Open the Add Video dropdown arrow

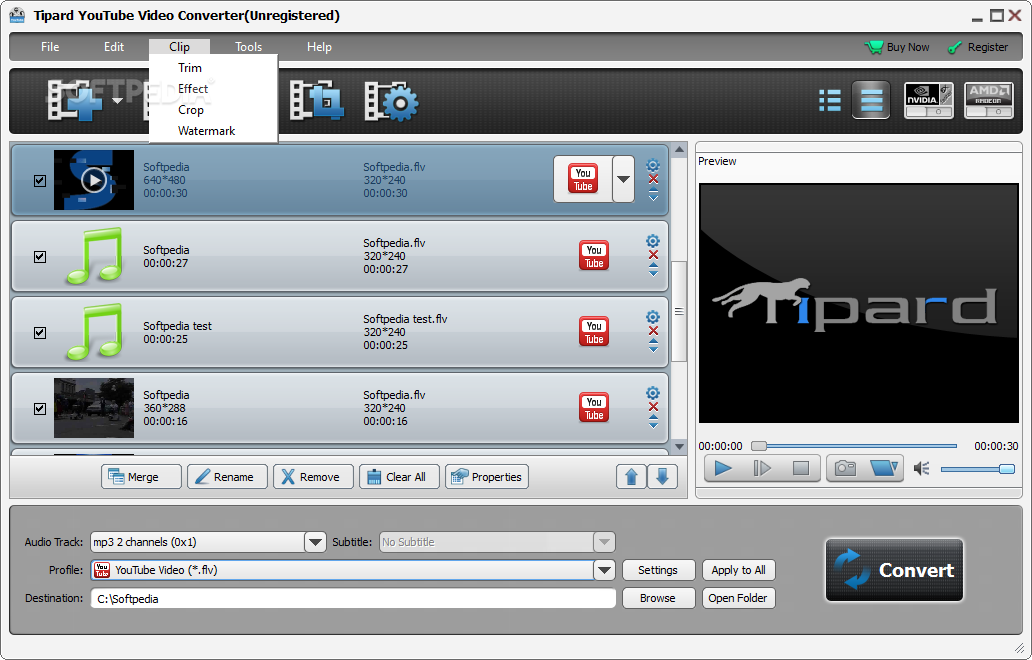click(x=117, y=101)
